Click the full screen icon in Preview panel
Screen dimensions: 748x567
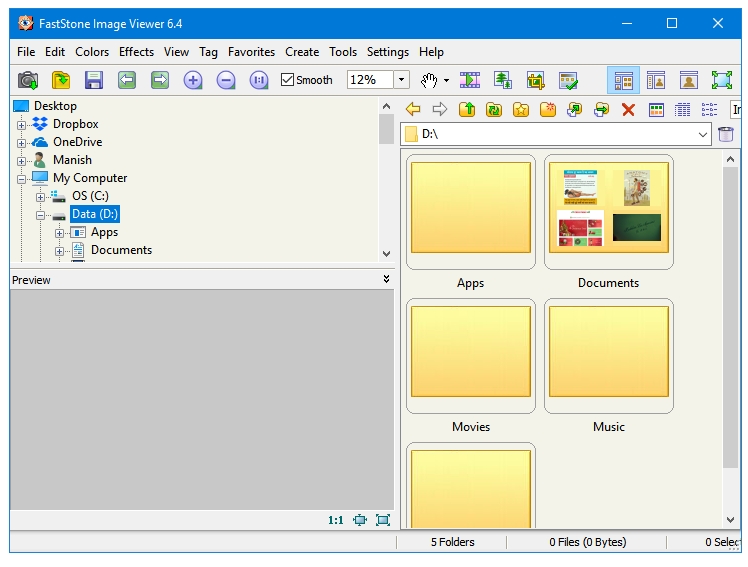[x=383, y=520]
